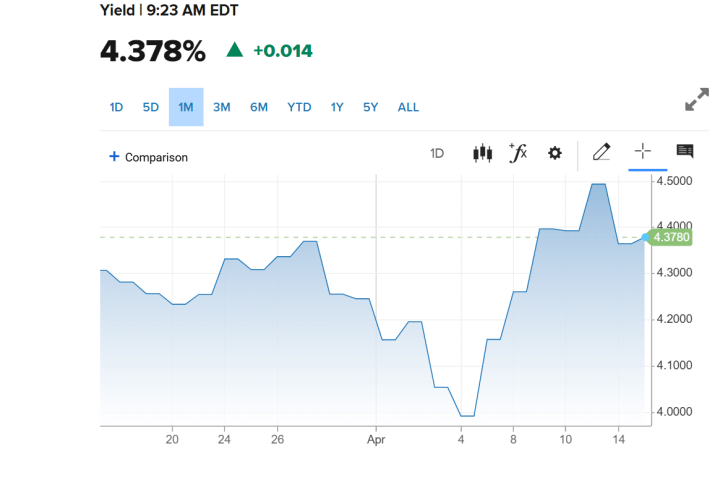Open the candlestick chart type selector
The width and height of the screenshot is (720, 480).
[x=483, y=153]
